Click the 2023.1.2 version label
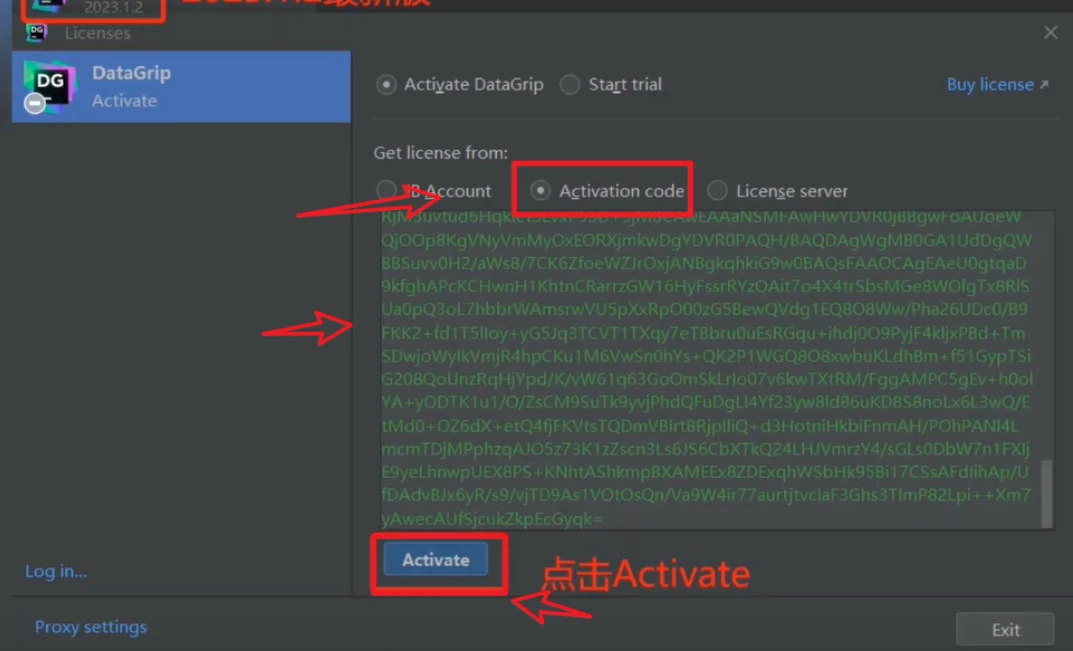Viewport: 1073px width, 651px height. click(x=114, y=8)
